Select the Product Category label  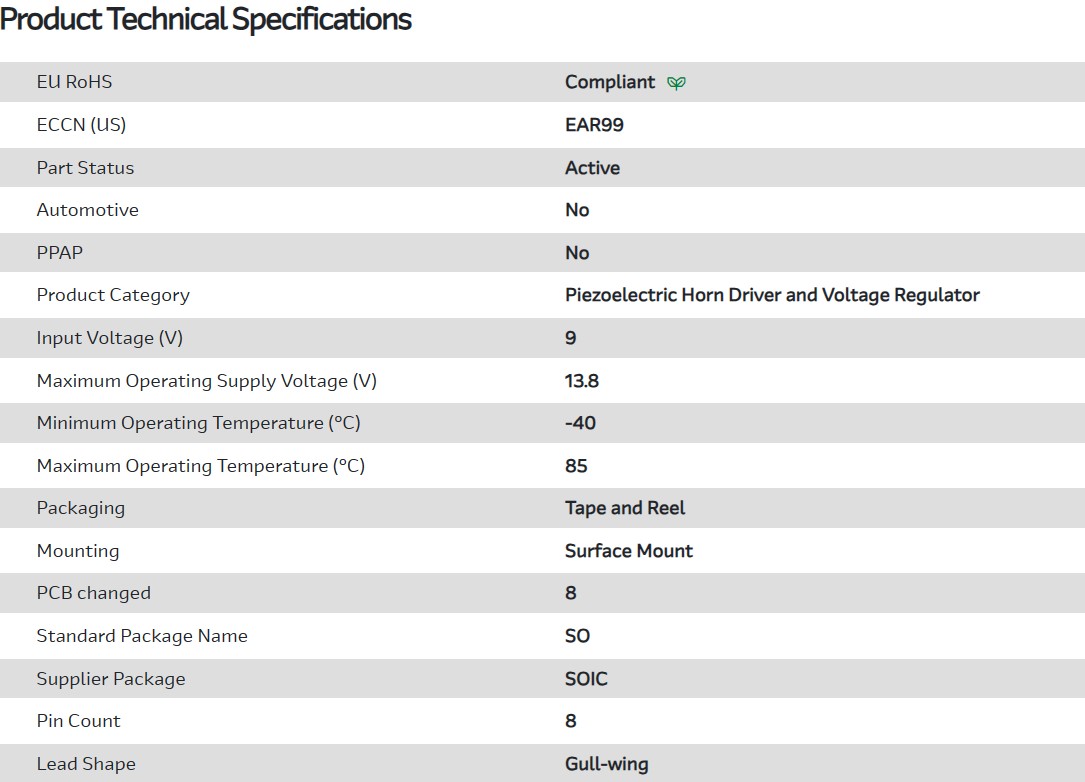pyautogui.click(x=113, y=295)
